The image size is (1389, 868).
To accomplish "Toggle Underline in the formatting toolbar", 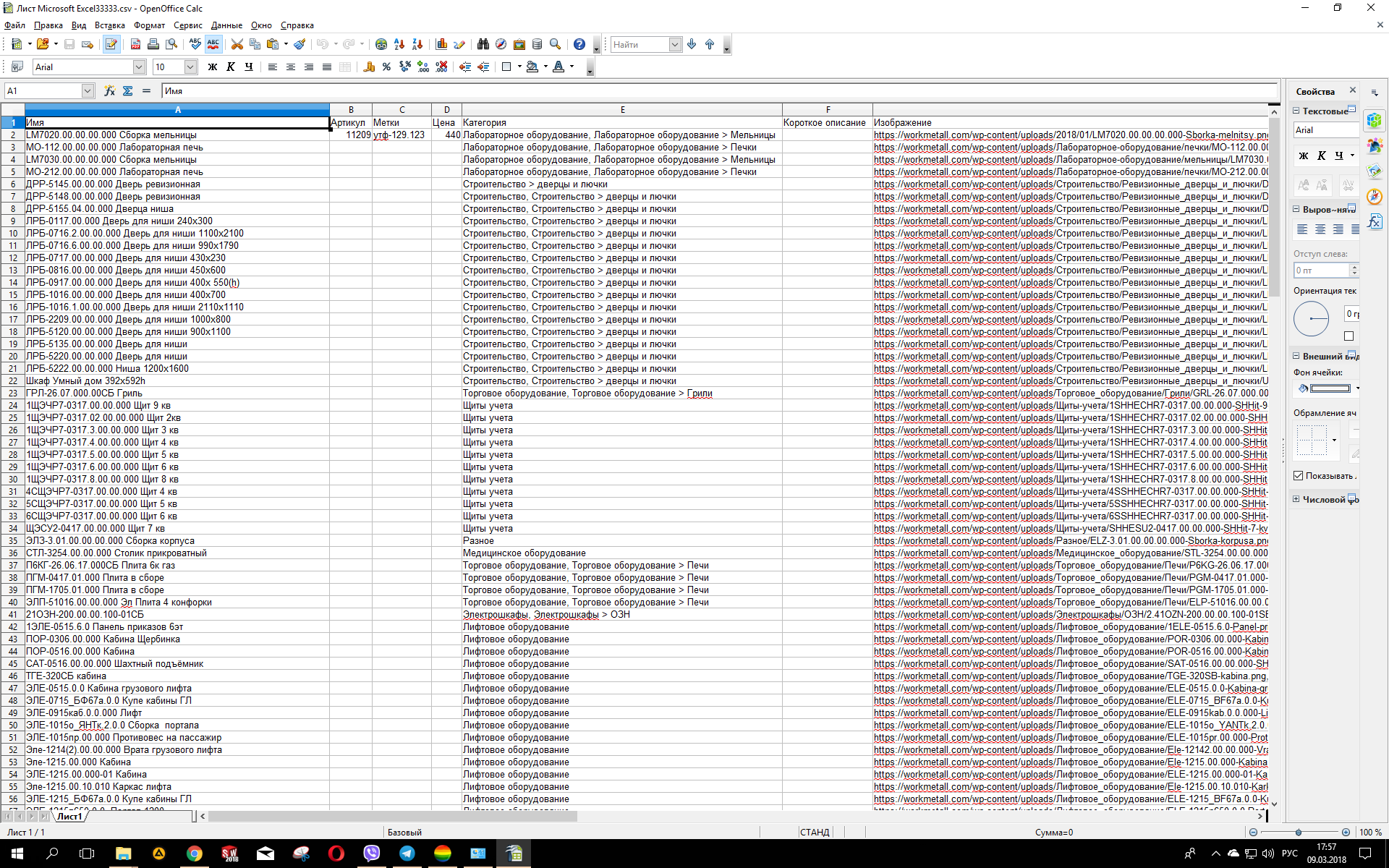I will click(249, 67).
